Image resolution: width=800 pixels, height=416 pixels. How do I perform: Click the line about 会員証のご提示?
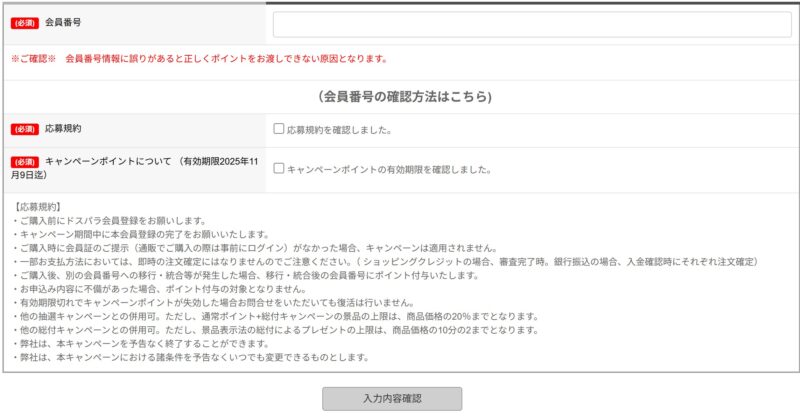(x=255, y=249)
